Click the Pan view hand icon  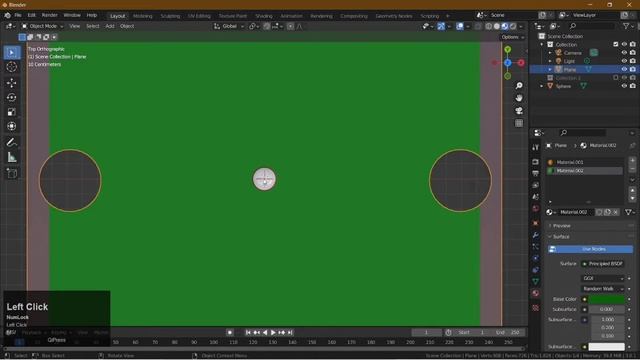coord(519,98)
